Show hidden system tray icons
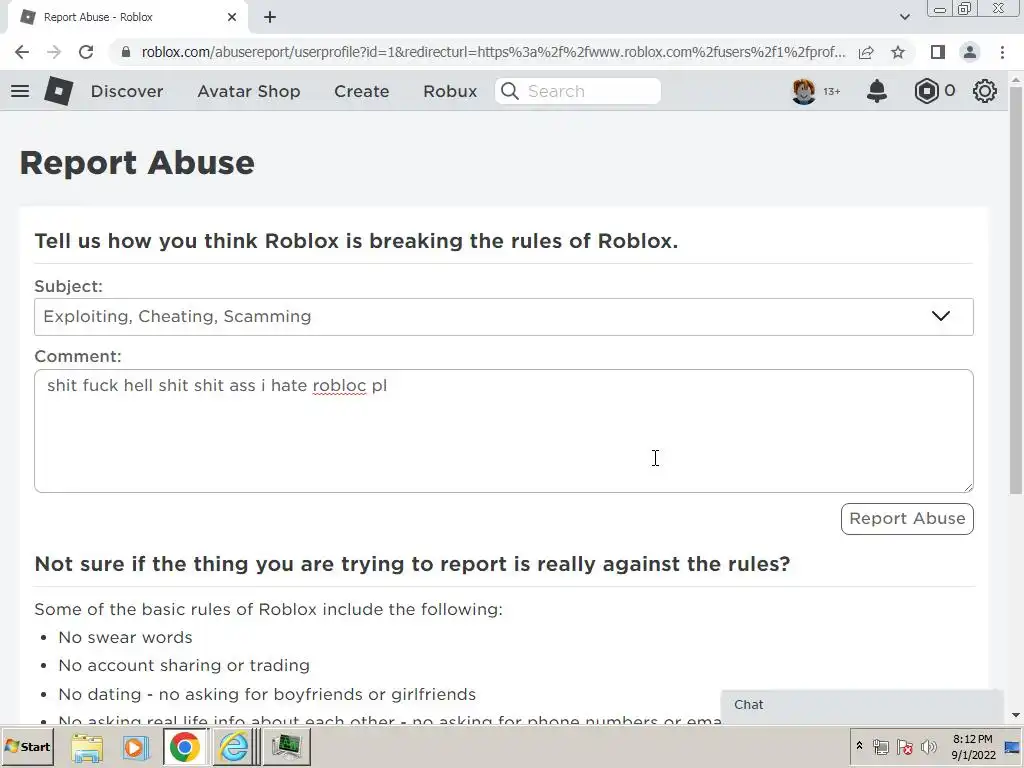The image size is (1024, 768). [x=859, y=746]
